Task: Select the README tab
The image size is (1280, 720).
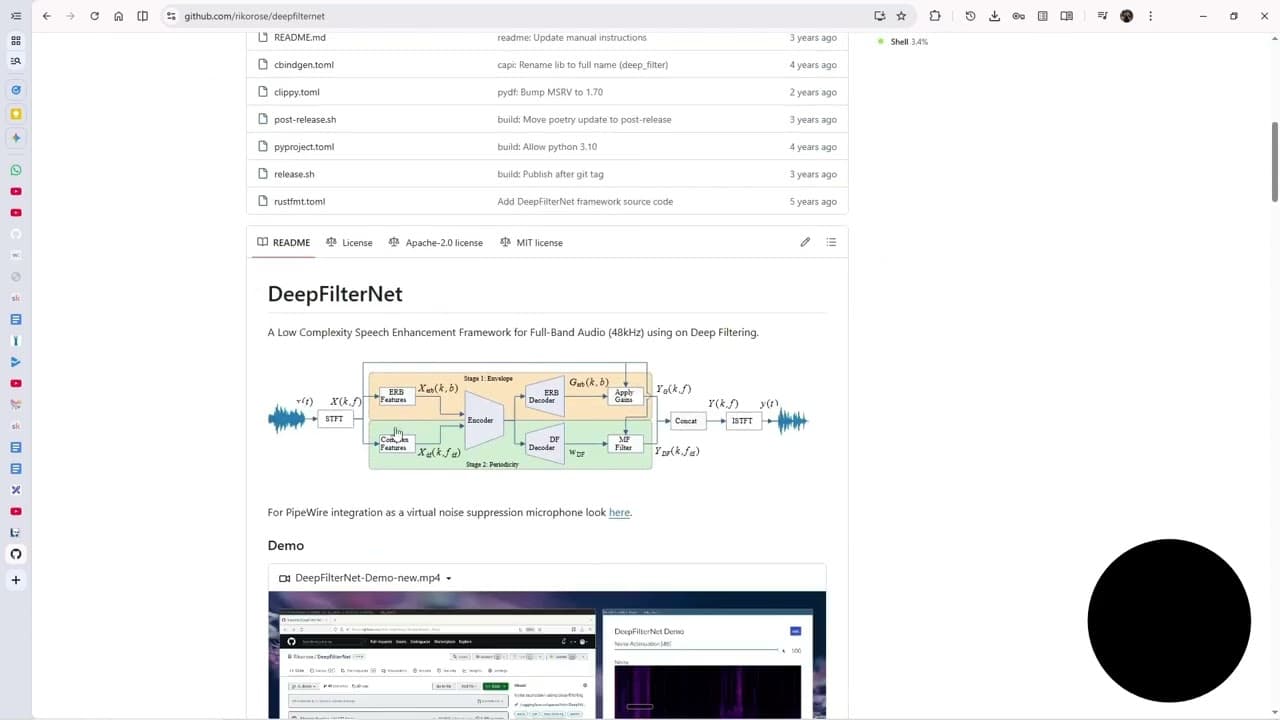Action: point(283,242)
